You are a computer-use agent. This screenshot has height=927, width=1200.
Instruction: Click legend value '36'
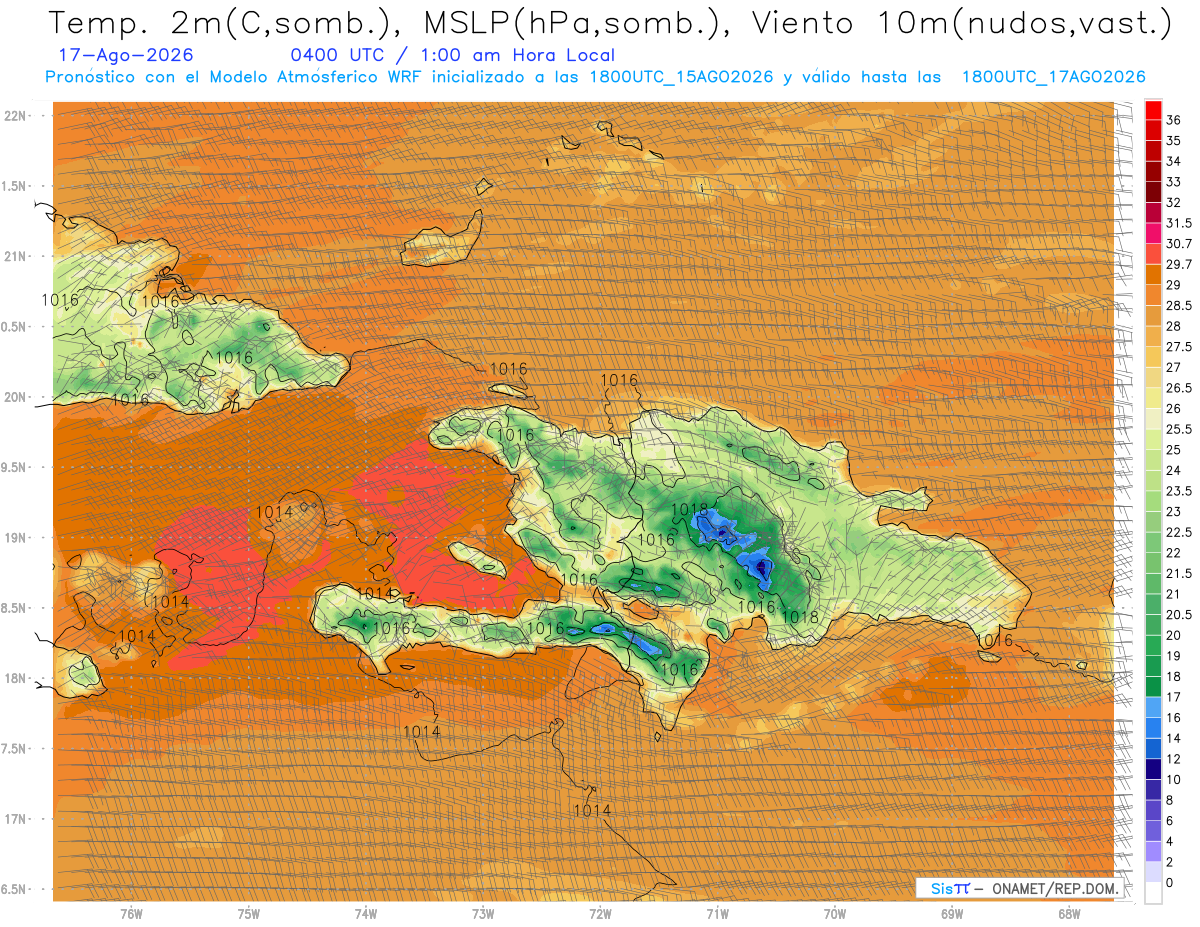[x=1173, y=121]
